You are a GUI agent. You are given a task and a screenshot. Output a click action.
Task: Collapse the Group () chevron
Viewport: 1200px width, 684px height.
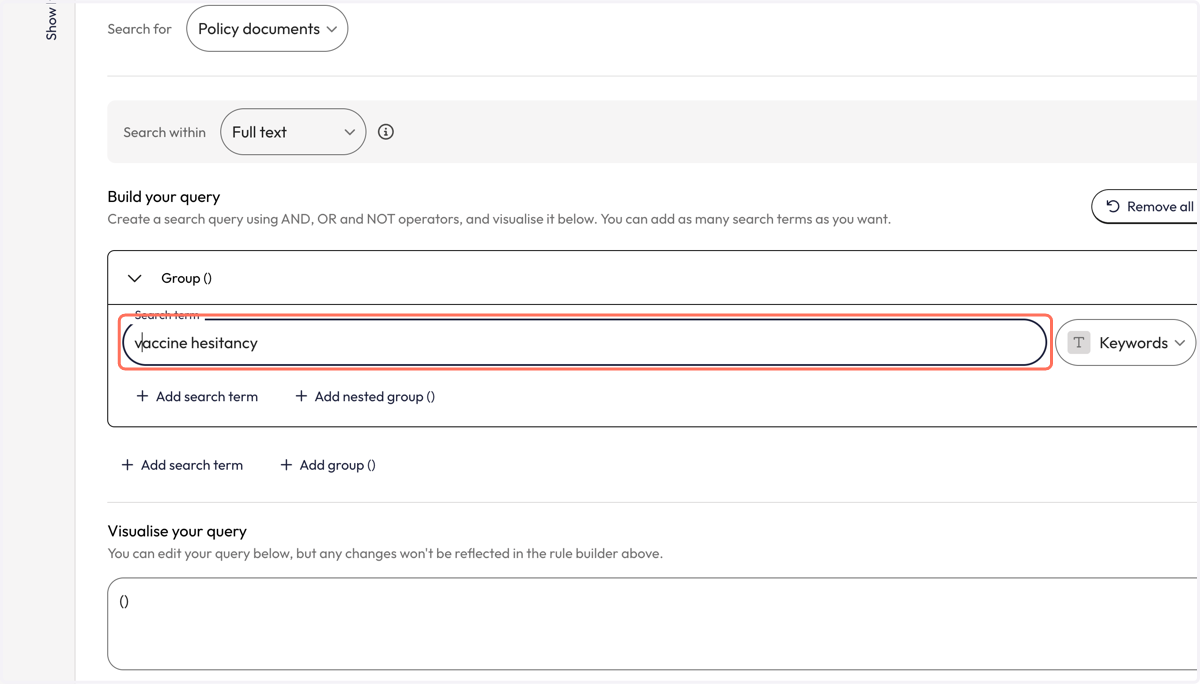[x=135, y=278]
